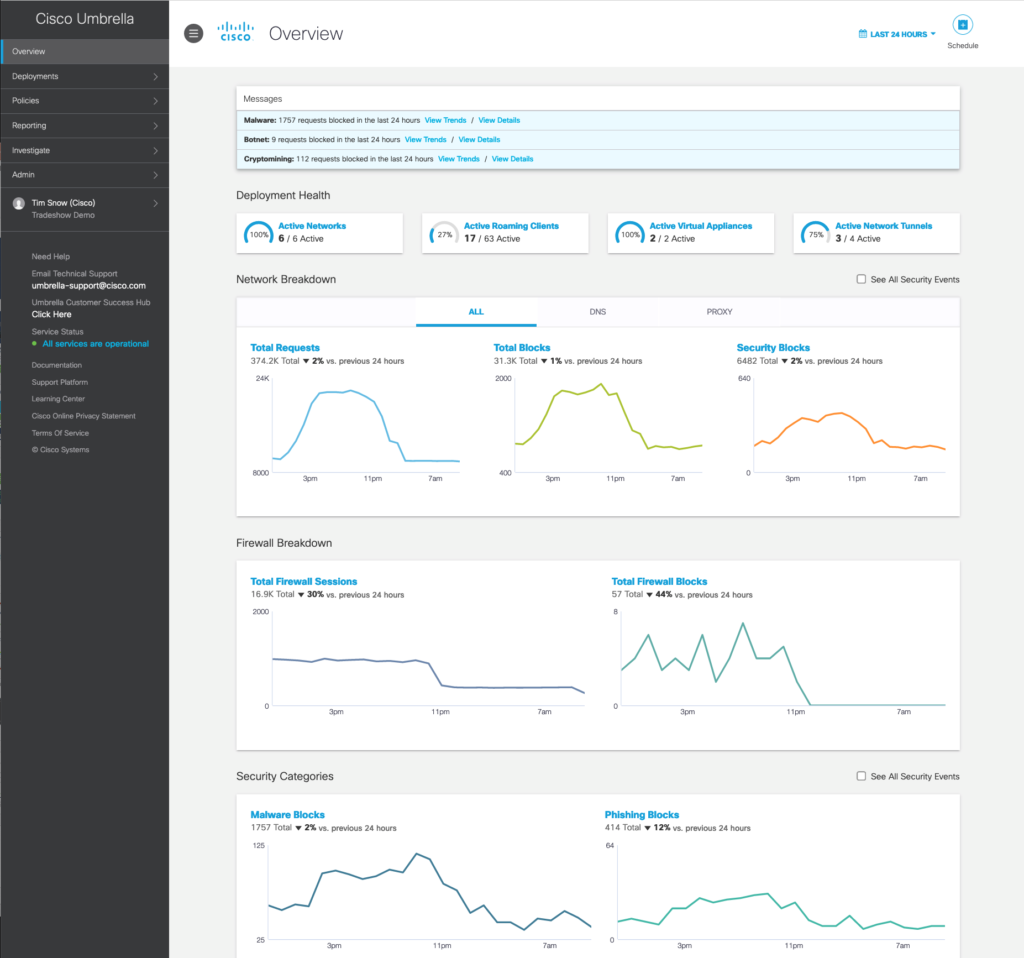Open the Total Blocks report
1024x958 pixels.
pyautogui.click(x=522, y=347)
